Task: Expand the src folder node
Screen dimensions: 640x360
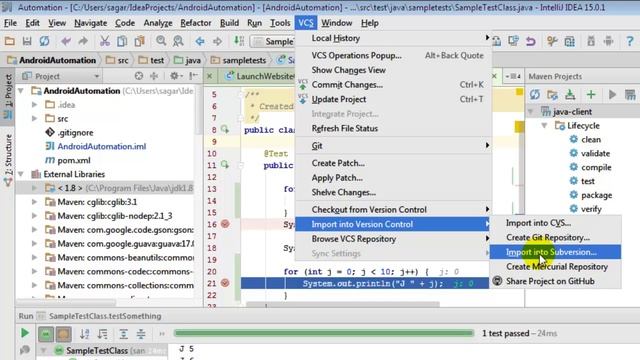Action: (x=35, y=119)
